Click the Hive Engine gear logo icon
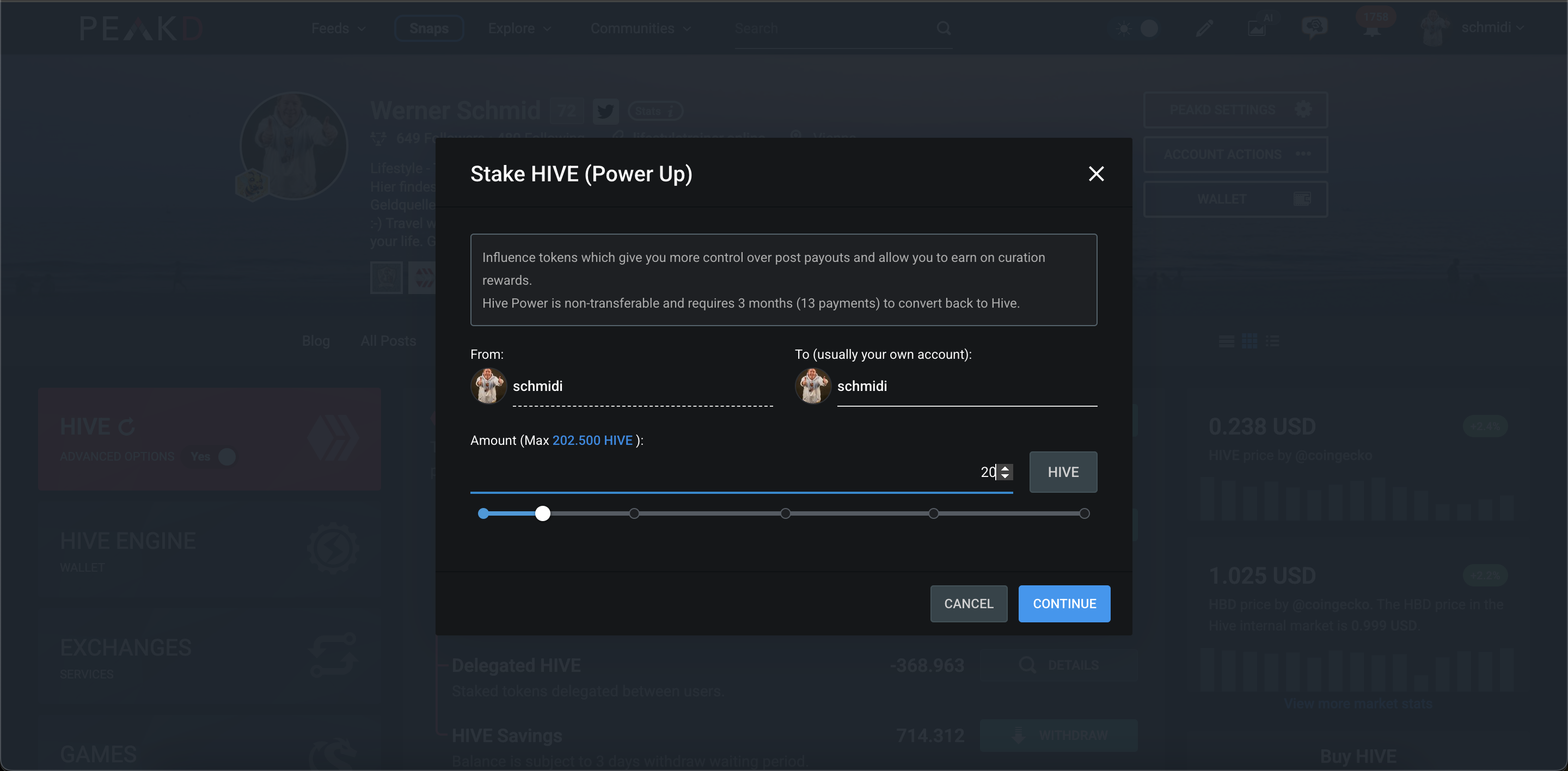Viewport: 1568px width, 771px height. [333, 547]
